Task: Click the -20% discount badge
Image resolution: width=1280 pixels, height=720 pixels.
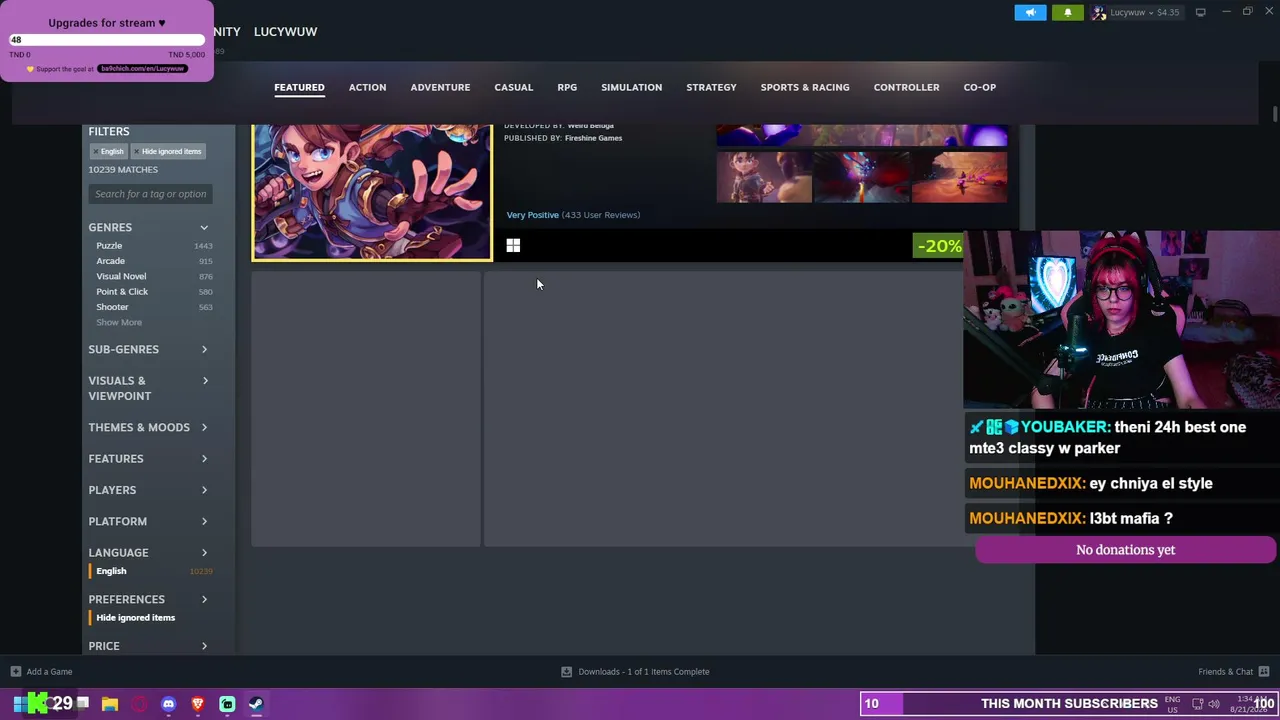Action: (x=938, y=246)
